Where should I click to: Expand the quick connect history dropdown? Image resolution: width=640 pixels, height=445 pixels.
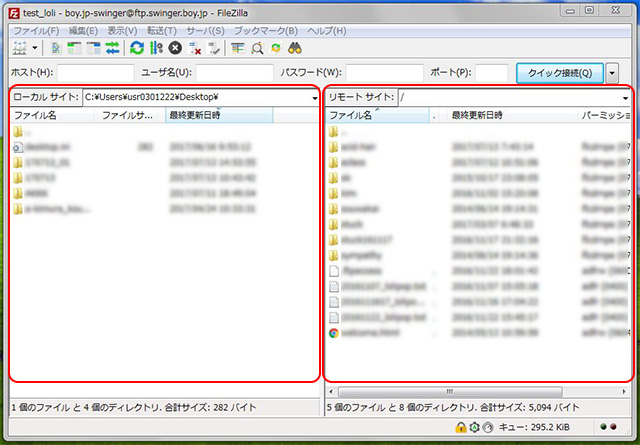point(612,73)
